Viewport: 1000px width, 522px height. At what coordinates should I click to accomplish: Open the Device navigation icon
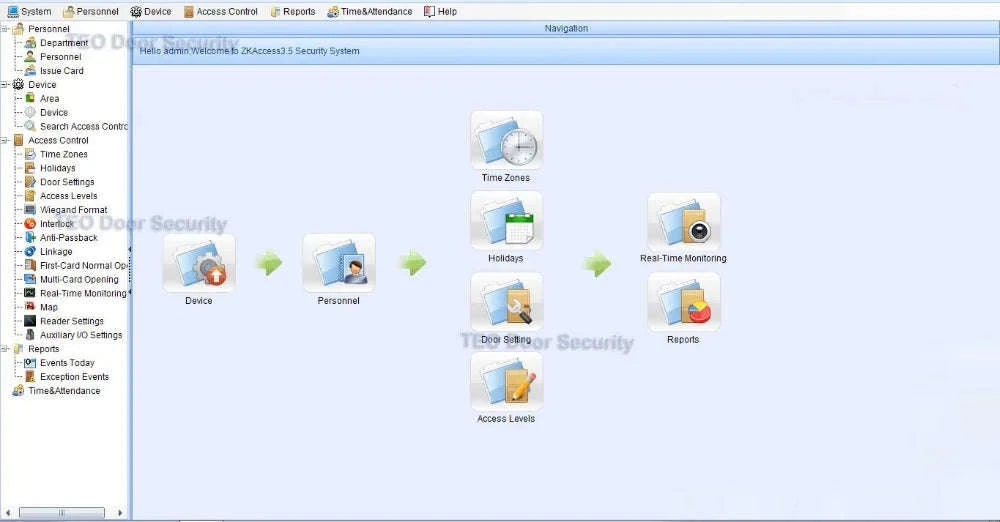pyautogui.click(x=199, y=263)
